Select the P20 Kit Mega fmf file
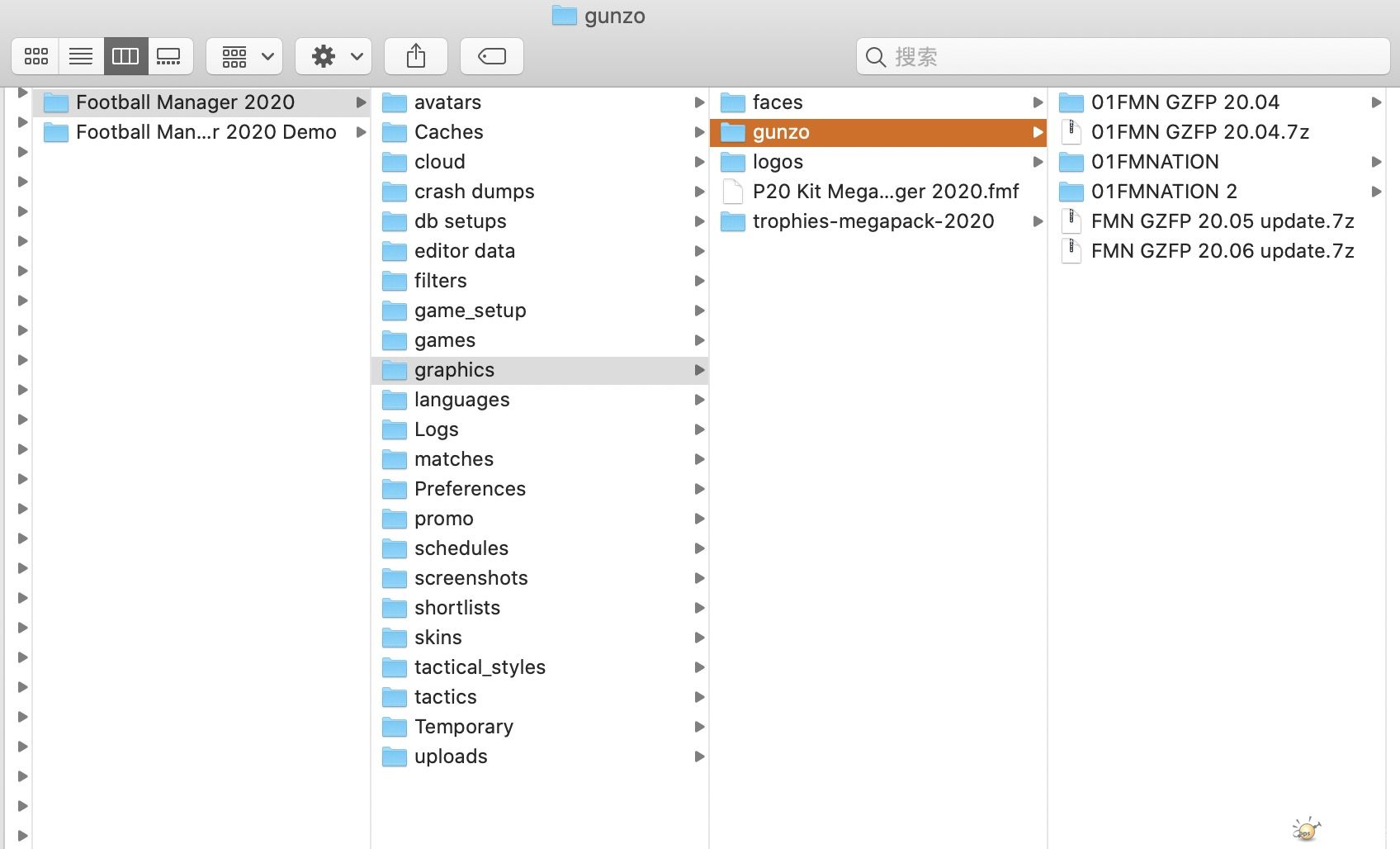 (878, 192)
